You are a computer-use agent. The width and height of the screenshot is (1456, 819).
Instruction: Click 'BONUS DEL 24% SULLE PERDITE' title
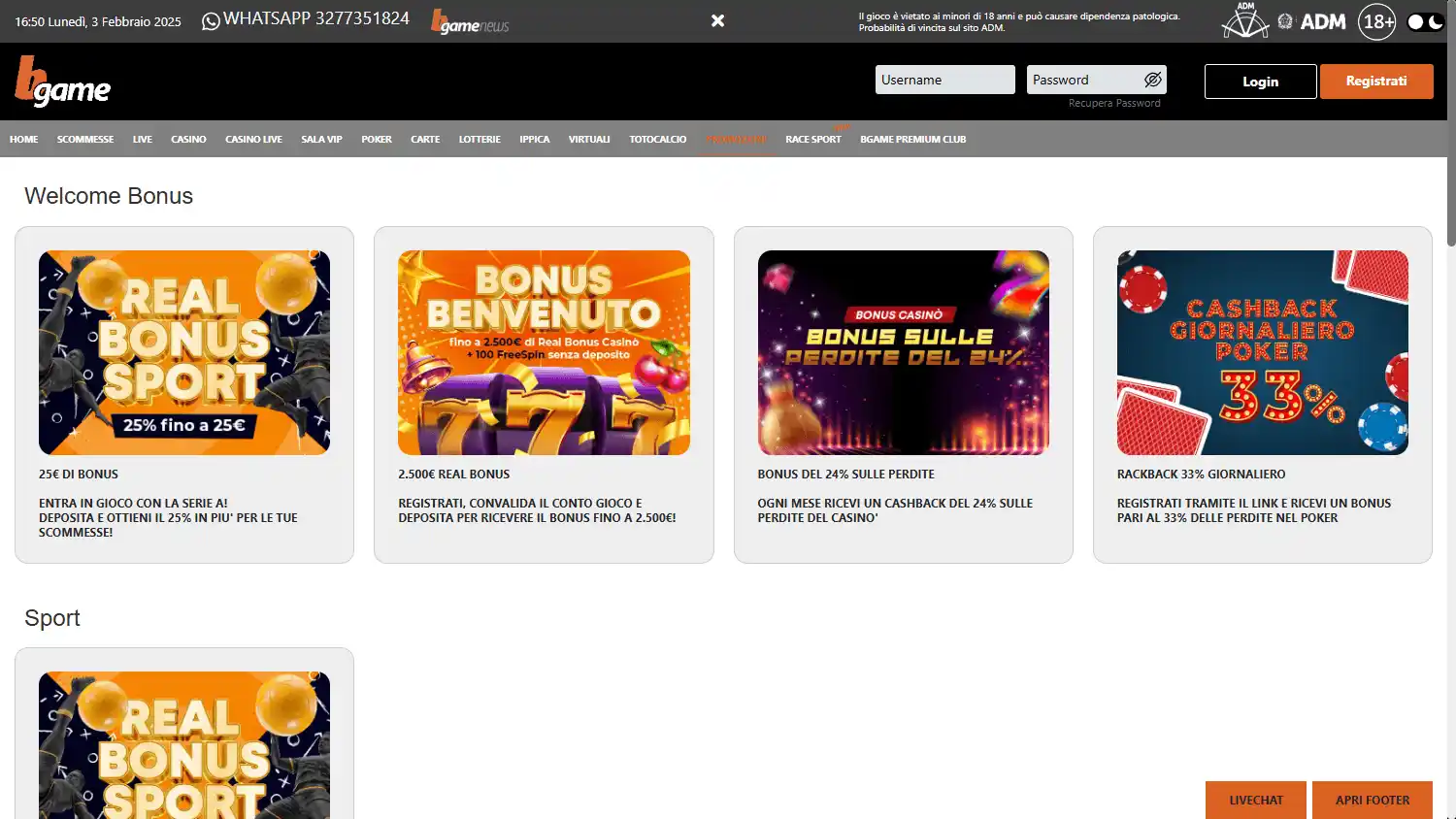pos(845,475)
